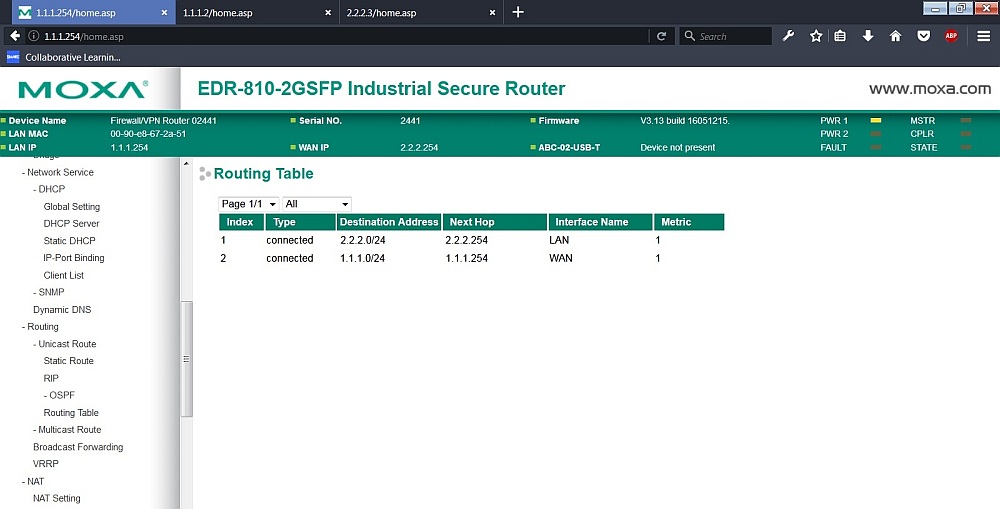
Task: Open a new tab with plus icon
Action: (x=518, y=12)
